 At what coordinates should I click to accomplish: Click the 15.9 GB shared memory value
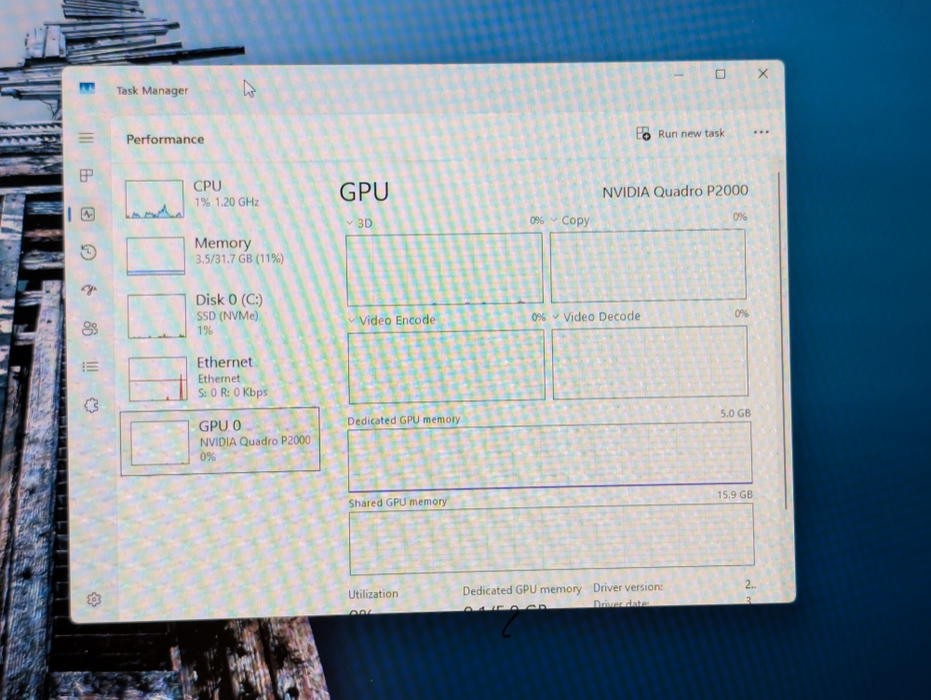(x=734, y=495)
